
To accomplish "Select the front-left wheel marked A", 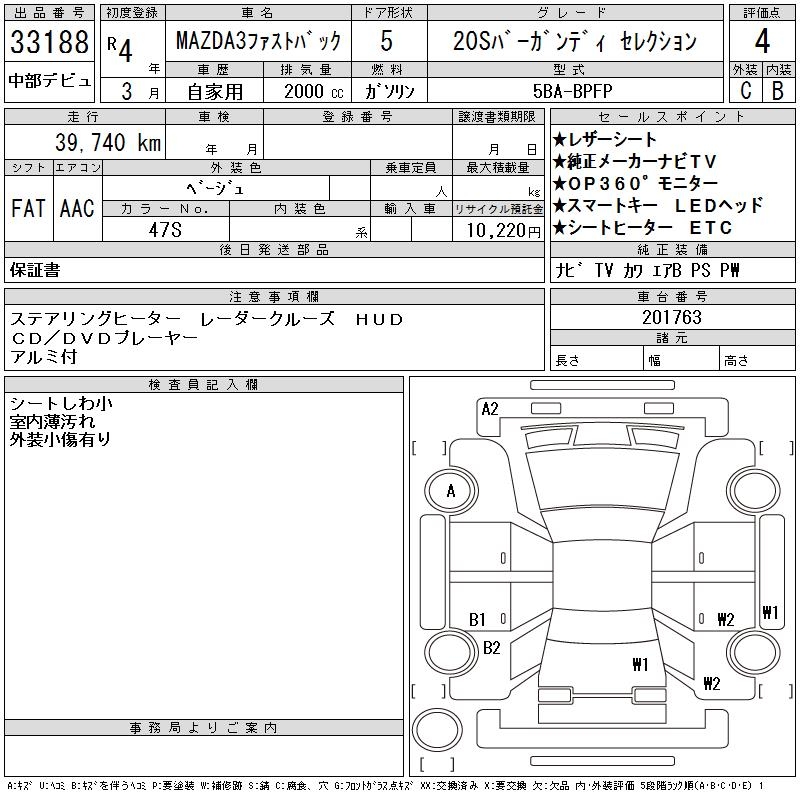I will 451,491.
